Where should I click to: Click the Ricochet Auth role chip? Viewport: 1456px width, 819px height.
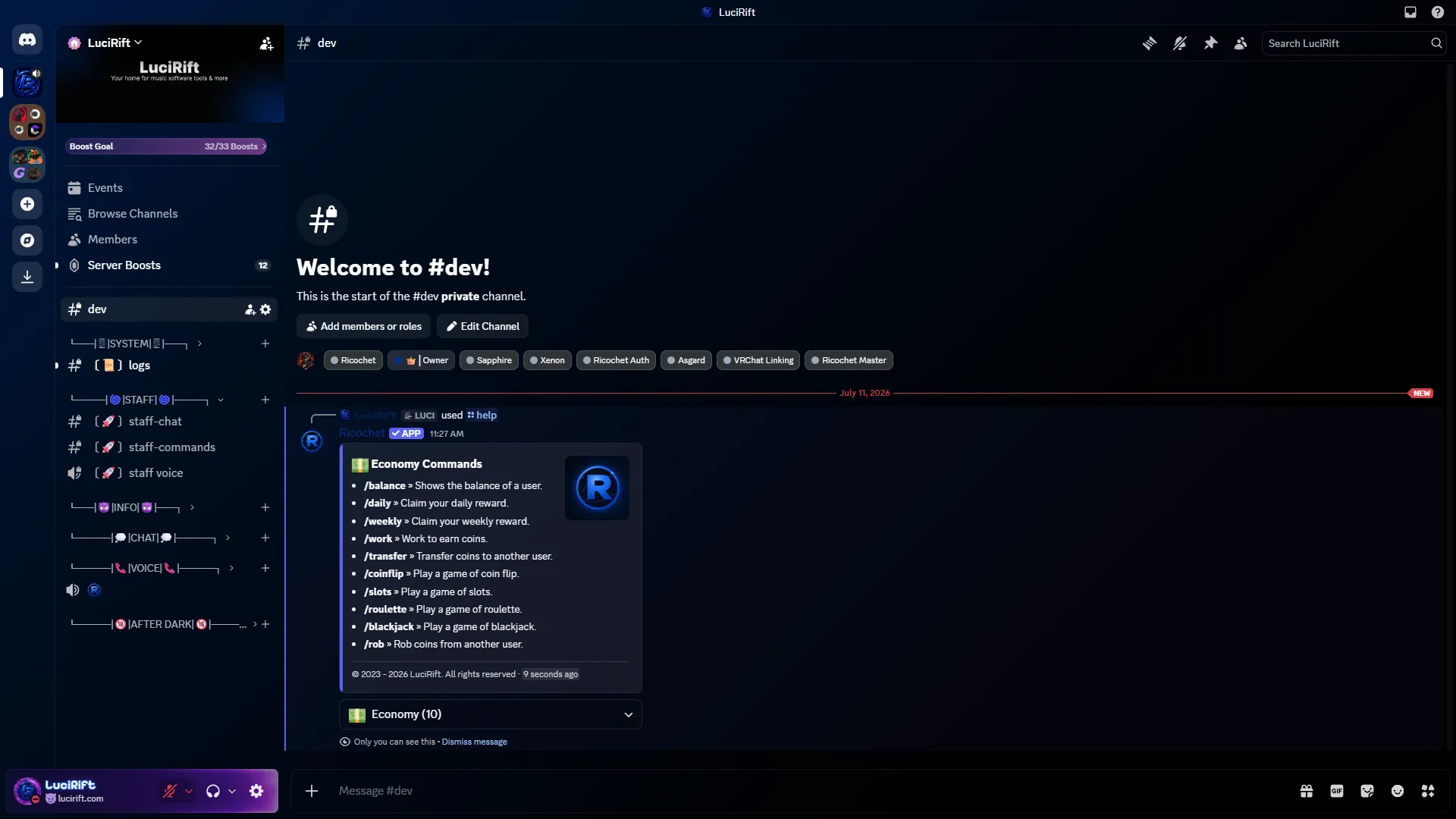(616, 360)
